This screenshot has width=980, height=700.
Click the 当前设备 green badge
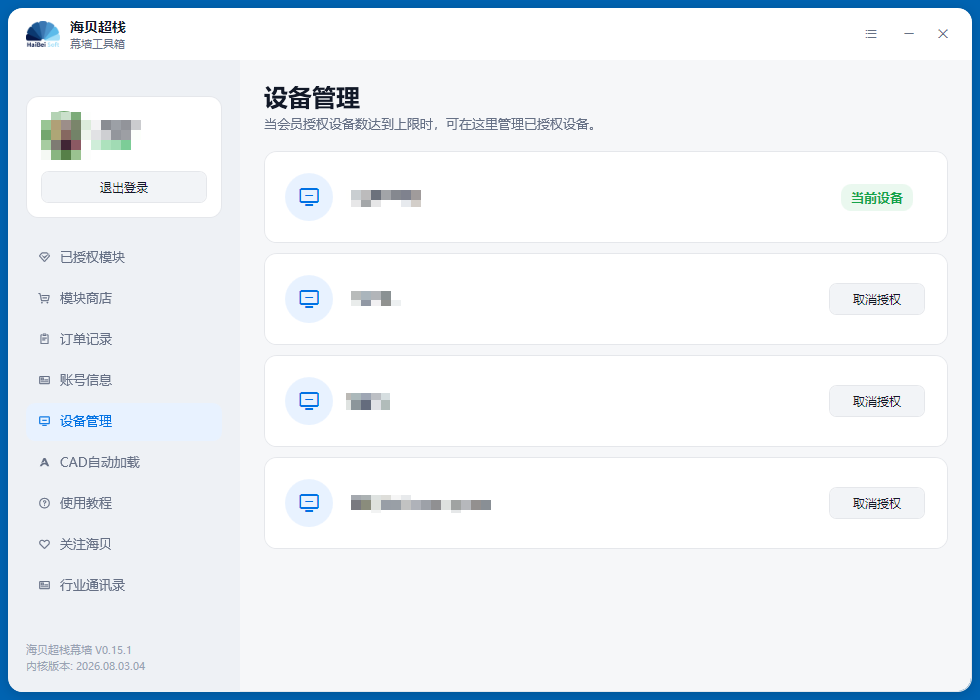coord(877,198)
